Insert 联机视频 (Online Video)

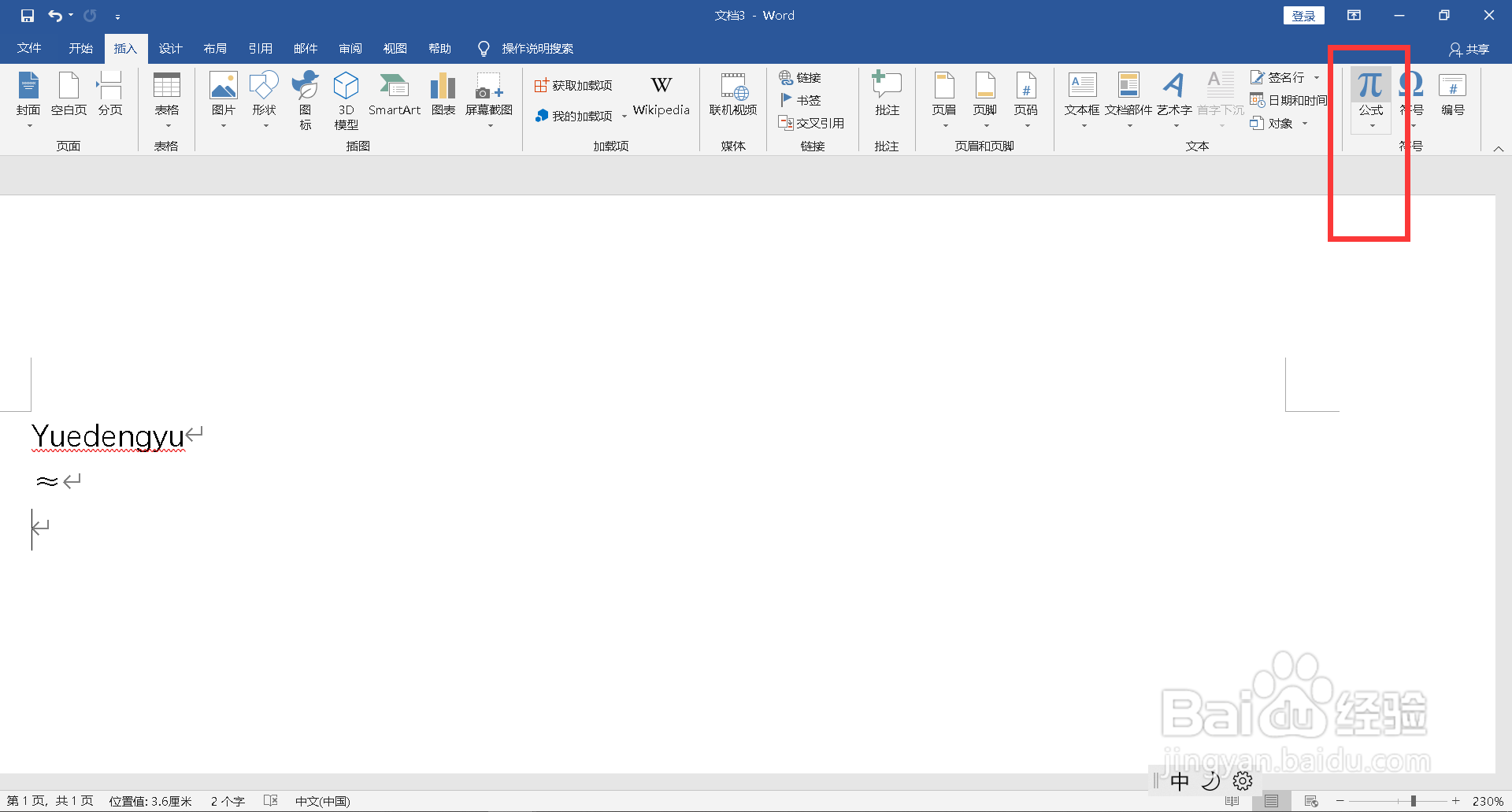coord(733,95)
